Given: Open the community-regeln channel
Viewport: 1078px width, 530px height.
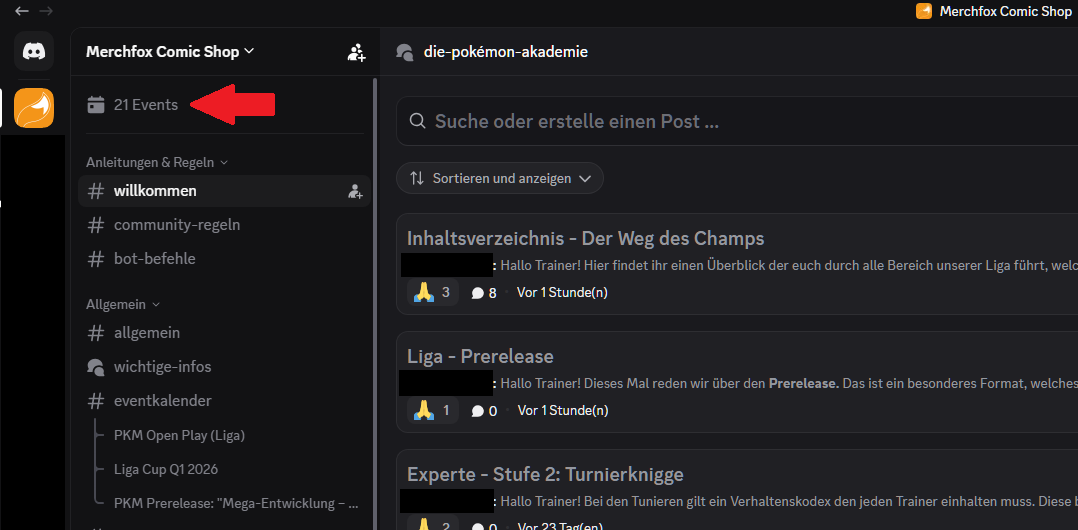Looking at the screenshot, I should click(x=177, y=225).
